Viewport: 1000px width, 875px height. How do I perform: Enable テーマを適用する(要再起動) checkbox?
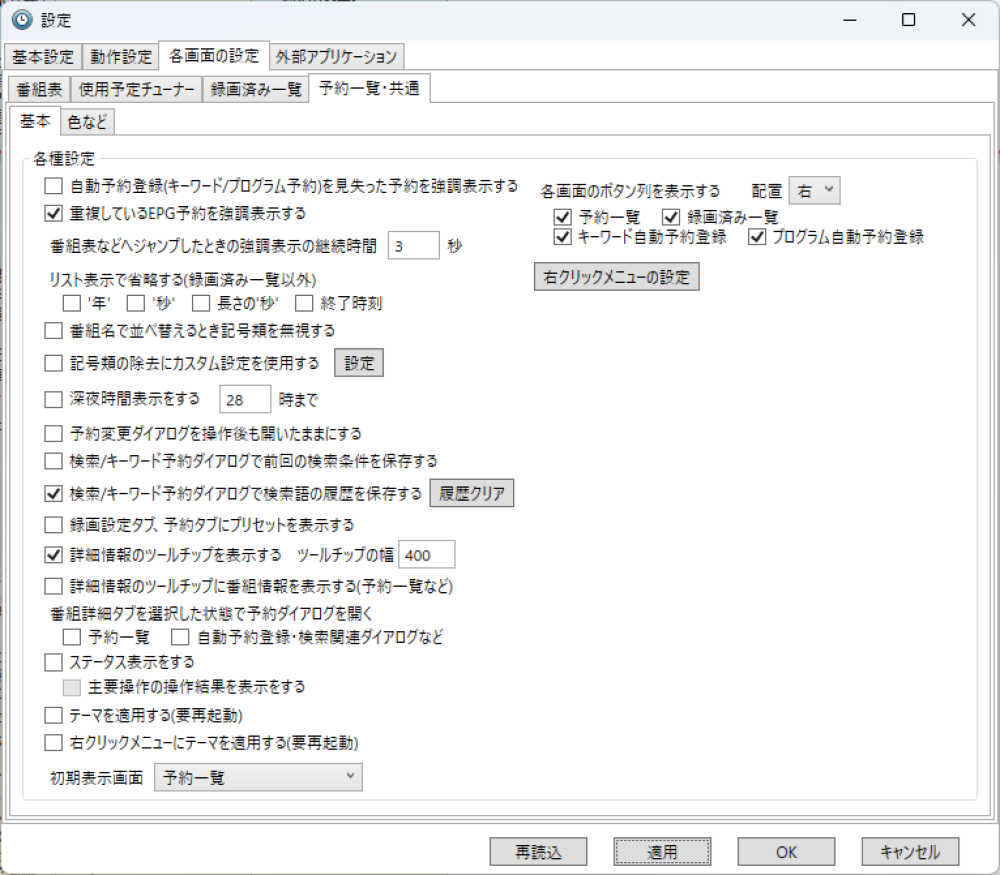pyautogui.click(x=54, y=715)
